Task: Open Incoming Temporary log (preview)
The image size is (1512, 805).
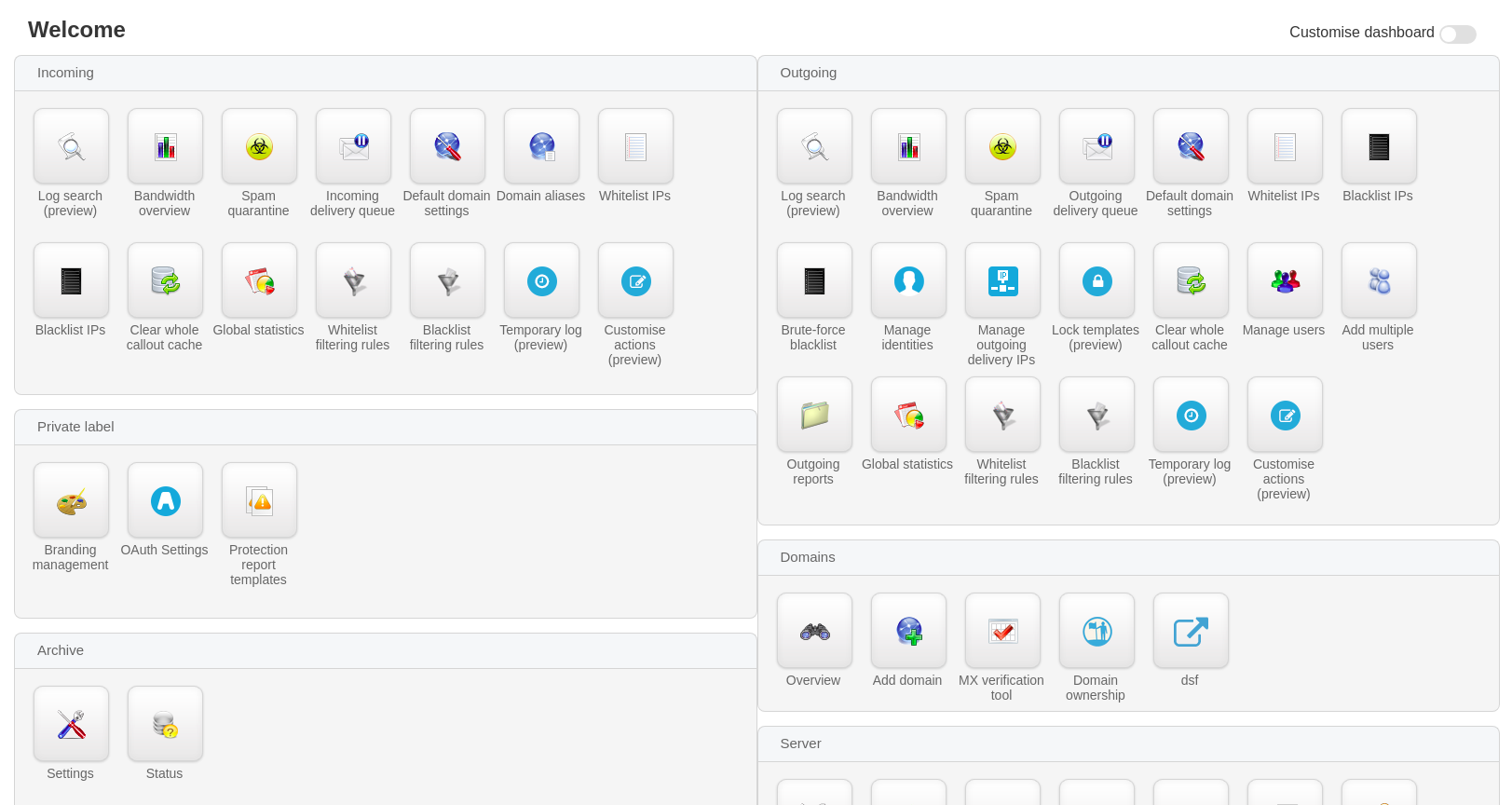Action: [541, 280]
